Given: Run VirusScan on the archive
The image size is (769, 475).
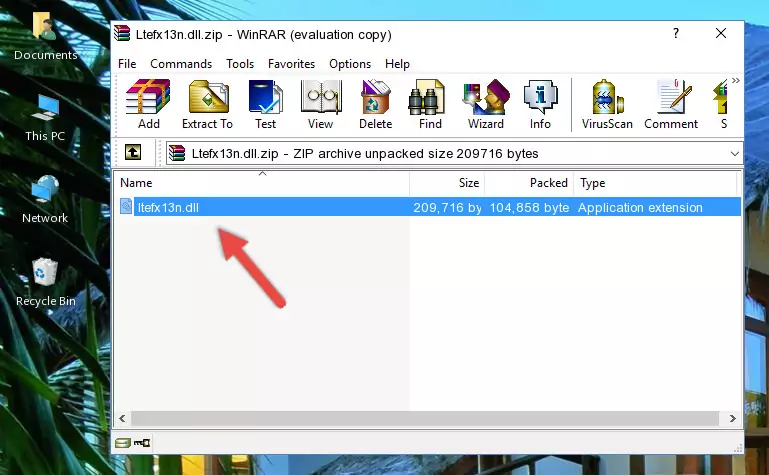Looking at the screenshot, I should click(x=607, y=104).
